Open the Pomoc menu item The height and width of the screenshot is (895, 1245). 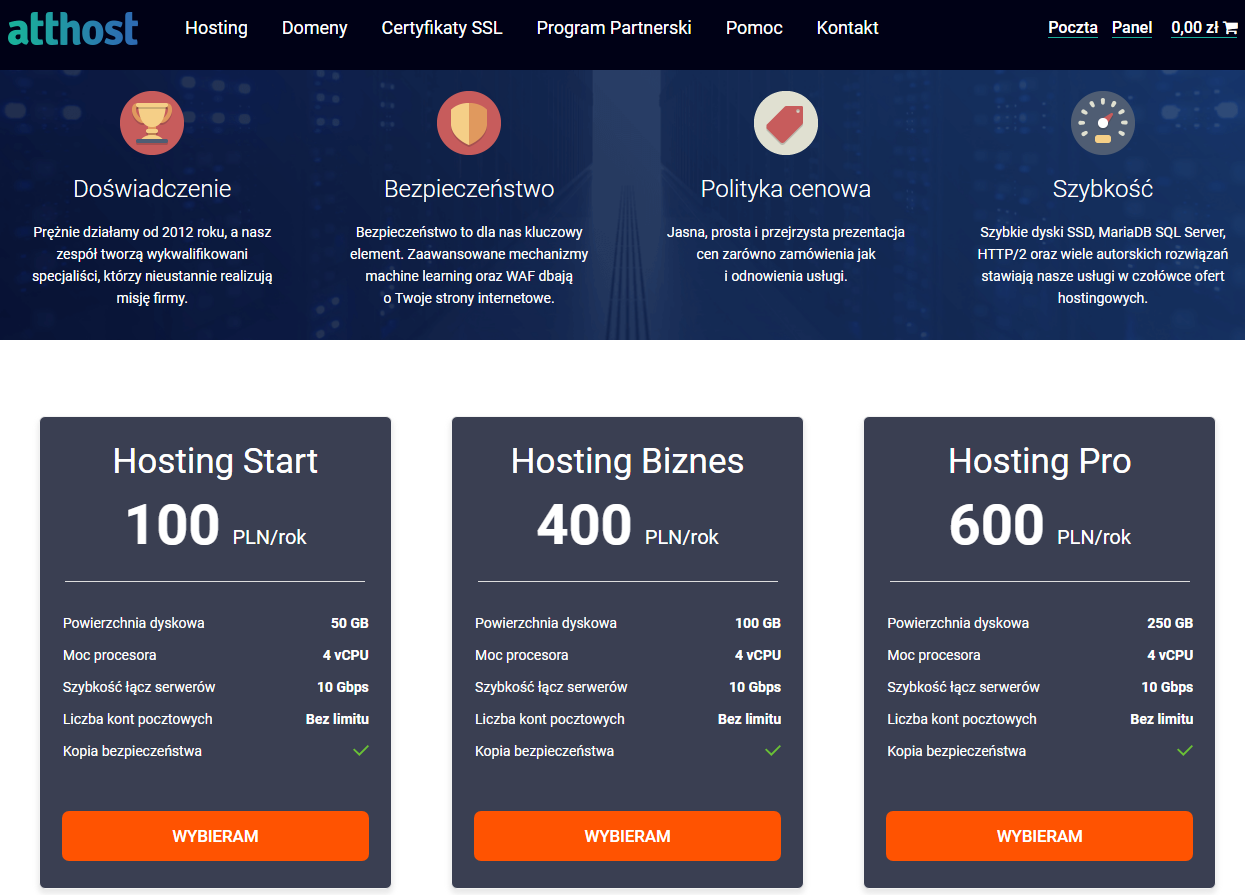[754, 28]
